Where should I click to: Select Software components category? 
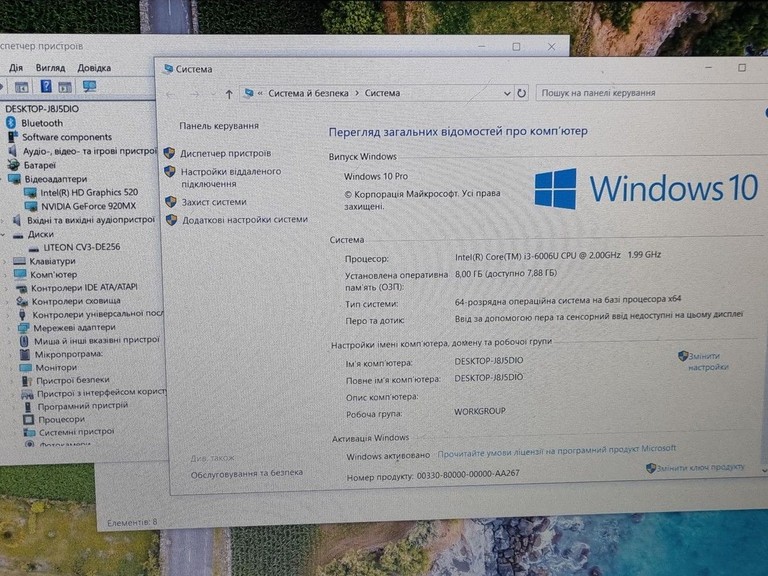click(x=67, y=137)
